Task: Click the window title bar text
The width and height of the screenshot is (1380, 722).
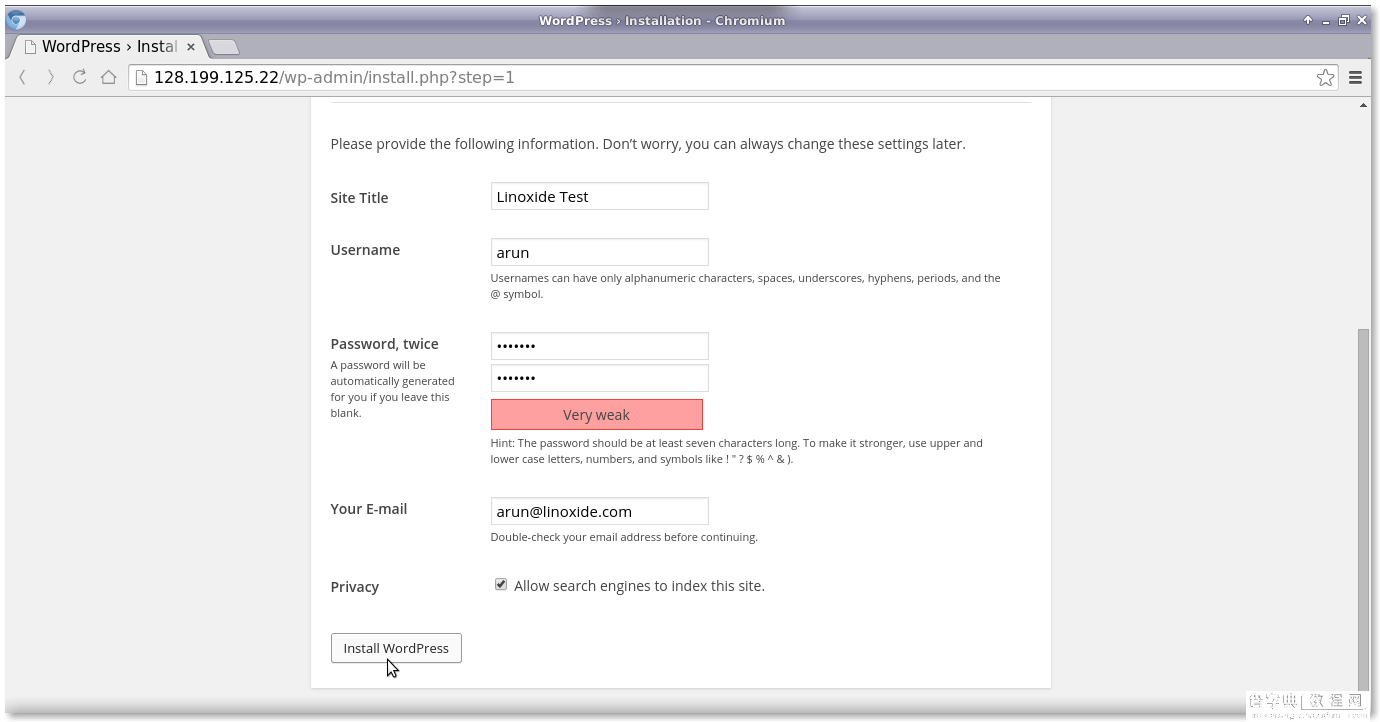Action: (x=662, y=20)
